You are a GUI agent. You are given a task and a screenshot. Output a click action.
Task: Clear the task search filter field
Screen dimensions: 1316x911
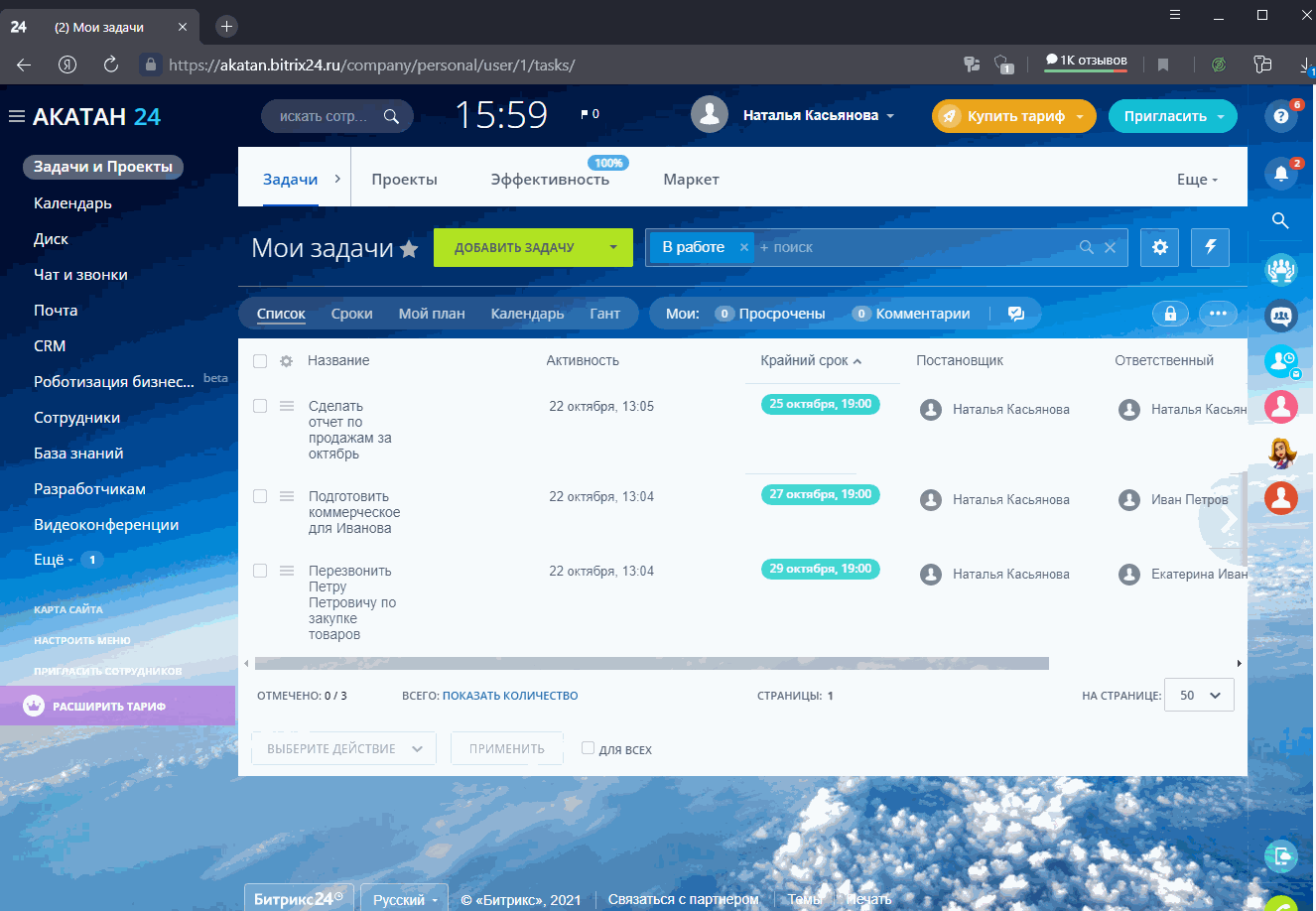click(x=1110, y=248)
